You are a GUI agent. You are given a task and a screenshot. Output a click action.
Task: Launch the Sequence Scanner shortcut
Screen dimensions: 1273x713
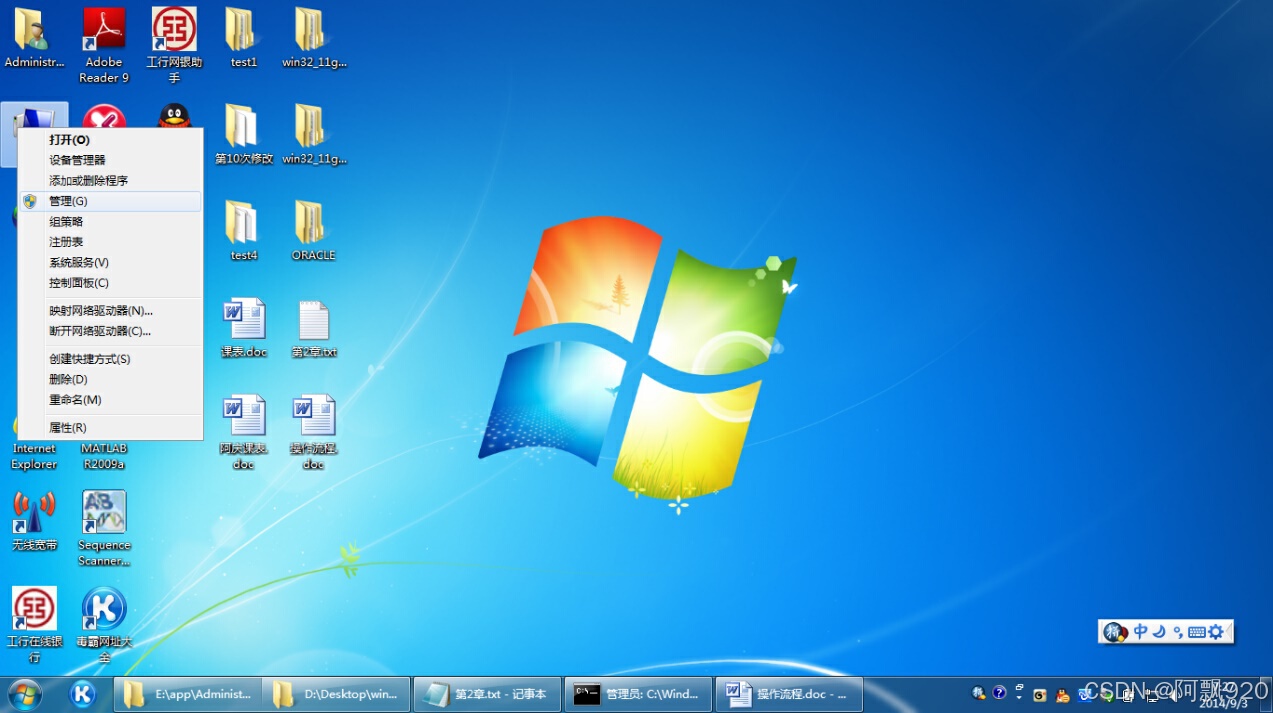point(104,528)
